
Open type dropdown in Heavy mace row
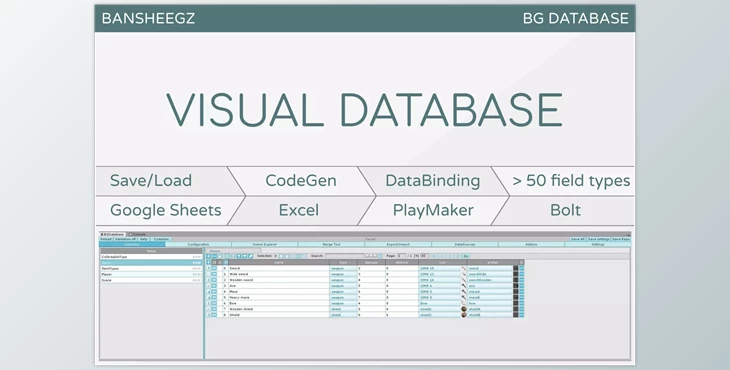point(344,297)
